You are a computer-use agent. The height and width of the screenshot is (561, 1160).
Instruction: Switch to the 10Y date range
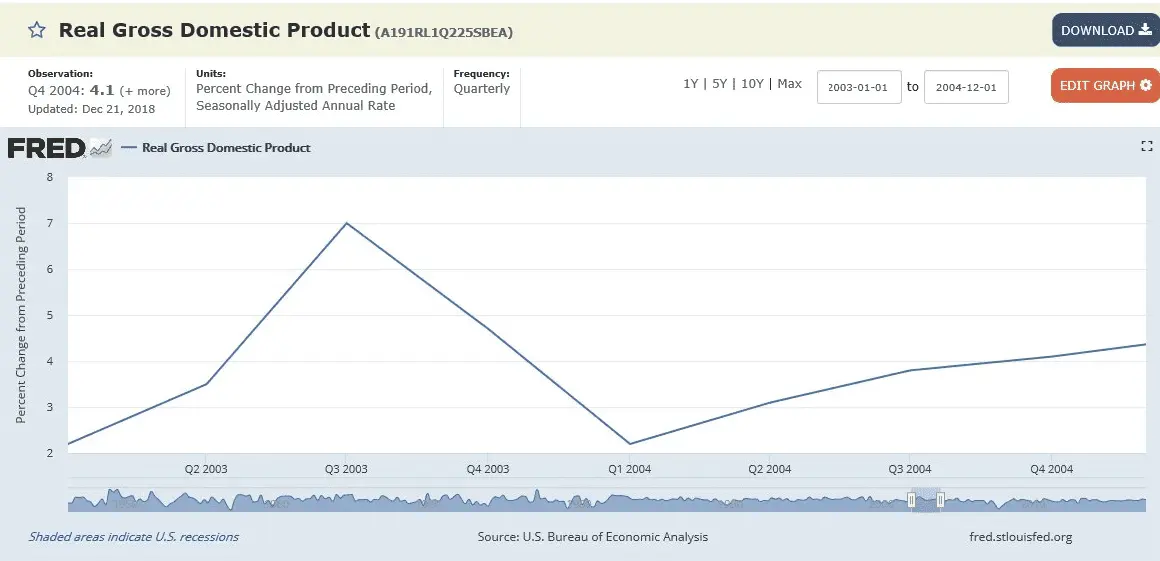click(x=752, y=84)
